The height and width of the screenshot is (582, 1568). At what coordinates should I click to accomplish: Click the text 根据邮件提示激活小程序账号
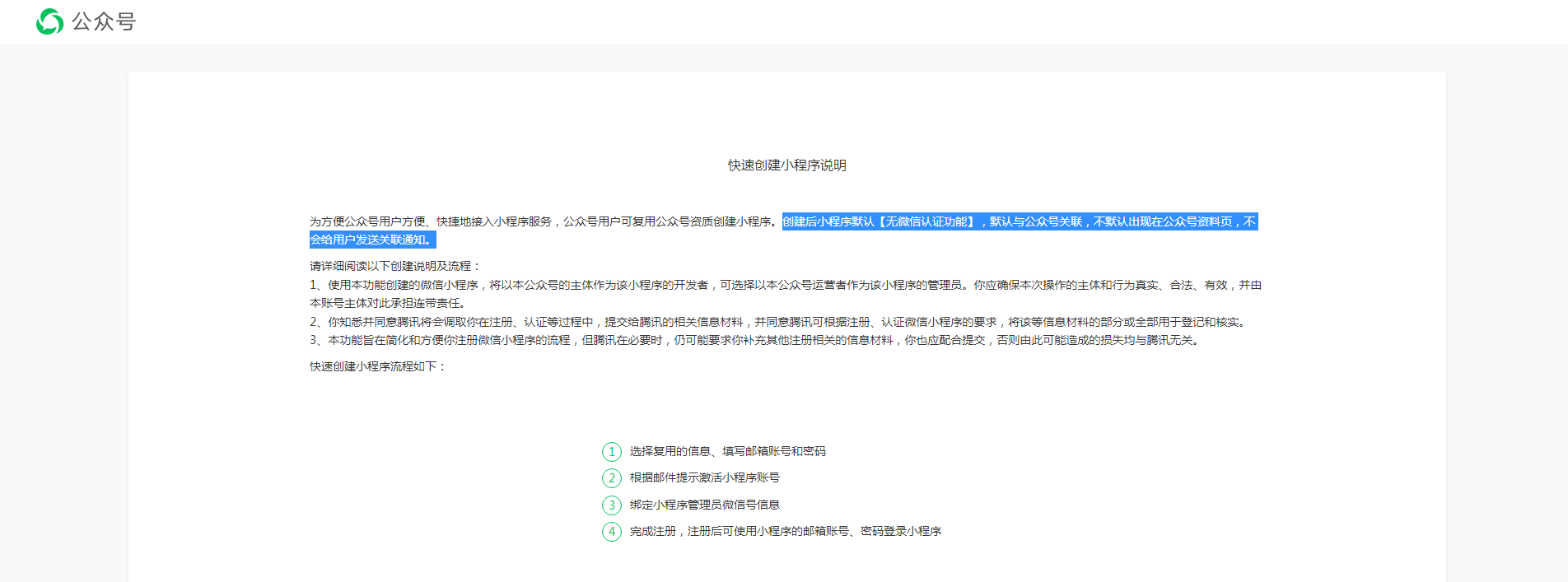[705, 477]
